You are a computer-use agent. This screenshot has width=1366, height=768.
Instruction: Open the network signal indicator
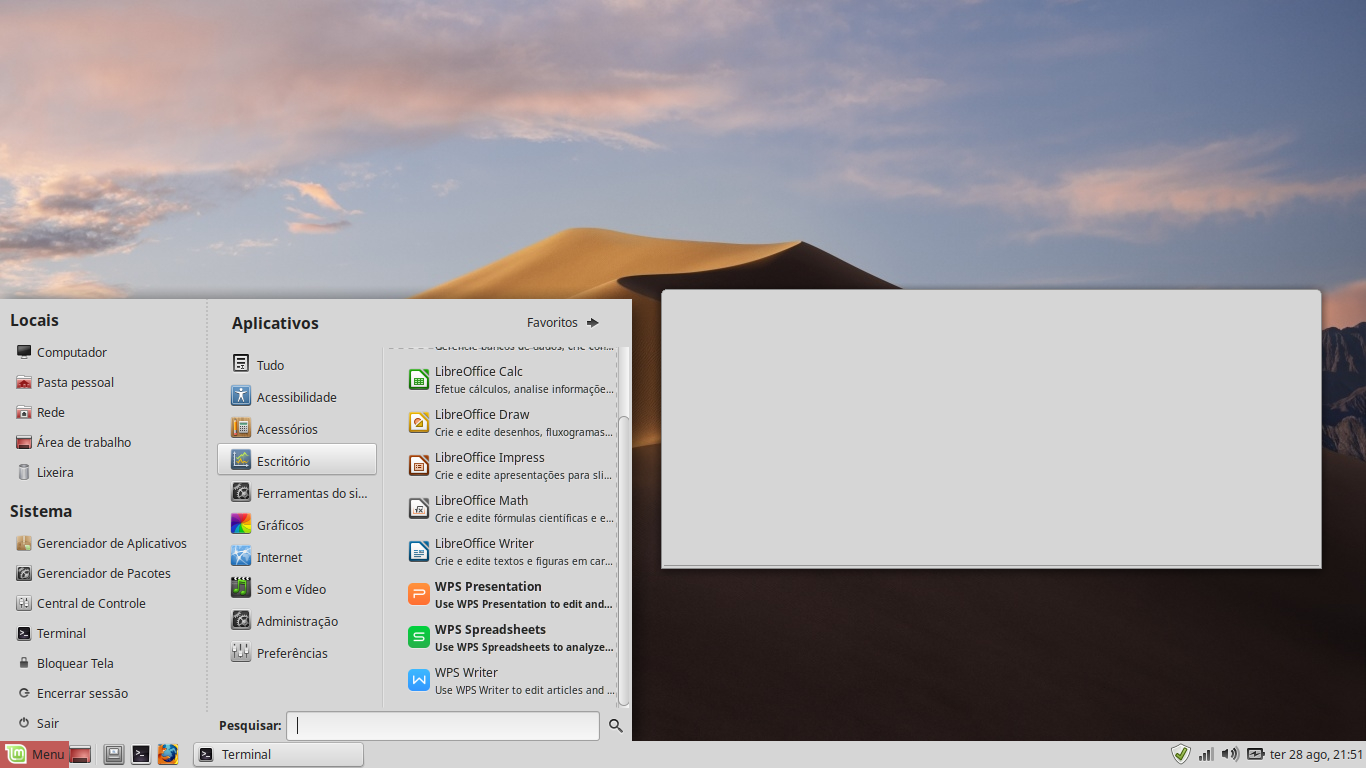[x=1206, y=754]
